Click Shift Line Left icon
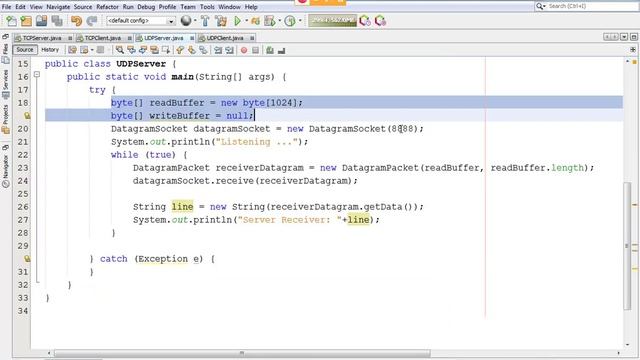The height and width of the screenshot is (360, 640). click(218, 50)
